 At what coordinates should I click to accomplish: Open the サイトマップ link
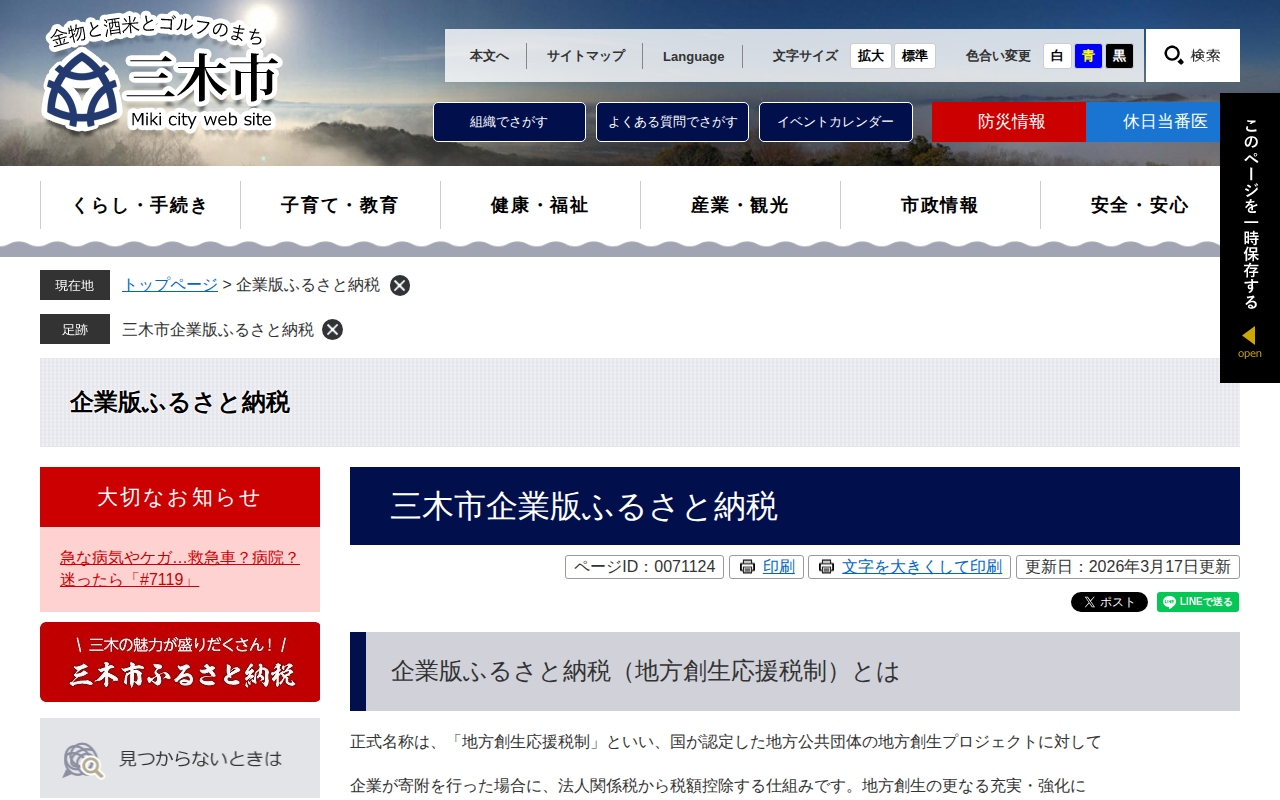point(586,56)
